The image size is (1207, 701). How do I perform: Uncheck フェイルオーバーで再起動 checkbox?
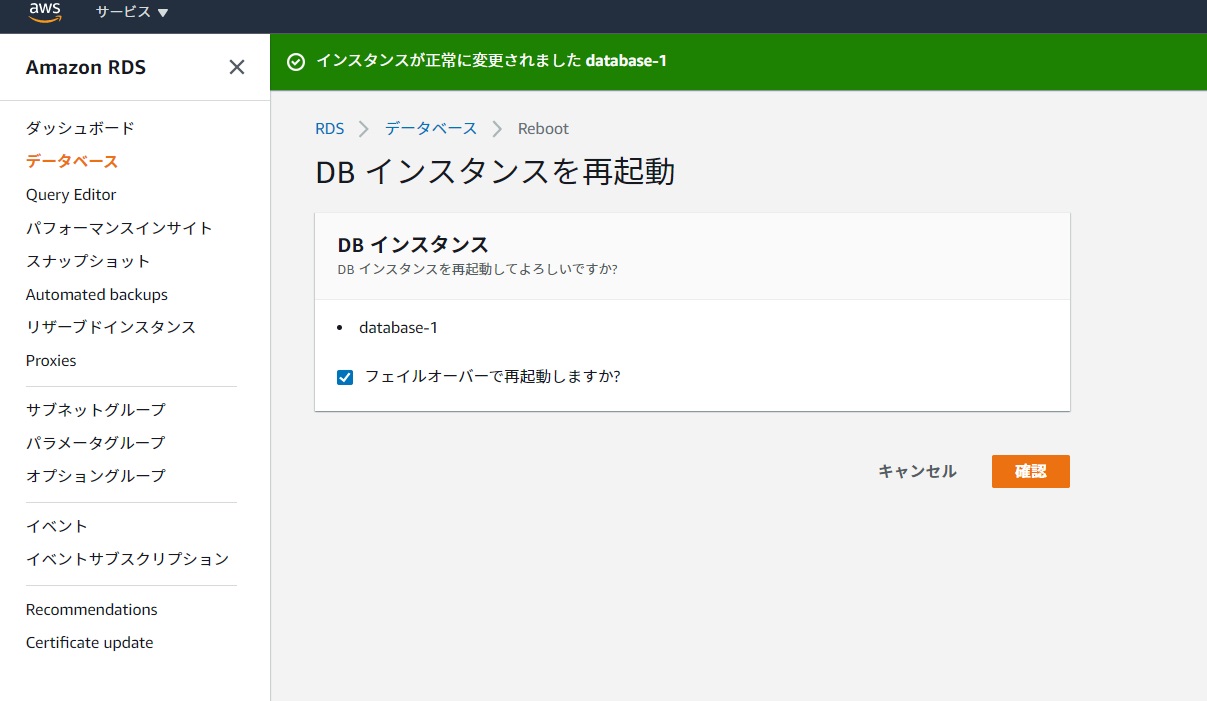(x=345, y=377)
